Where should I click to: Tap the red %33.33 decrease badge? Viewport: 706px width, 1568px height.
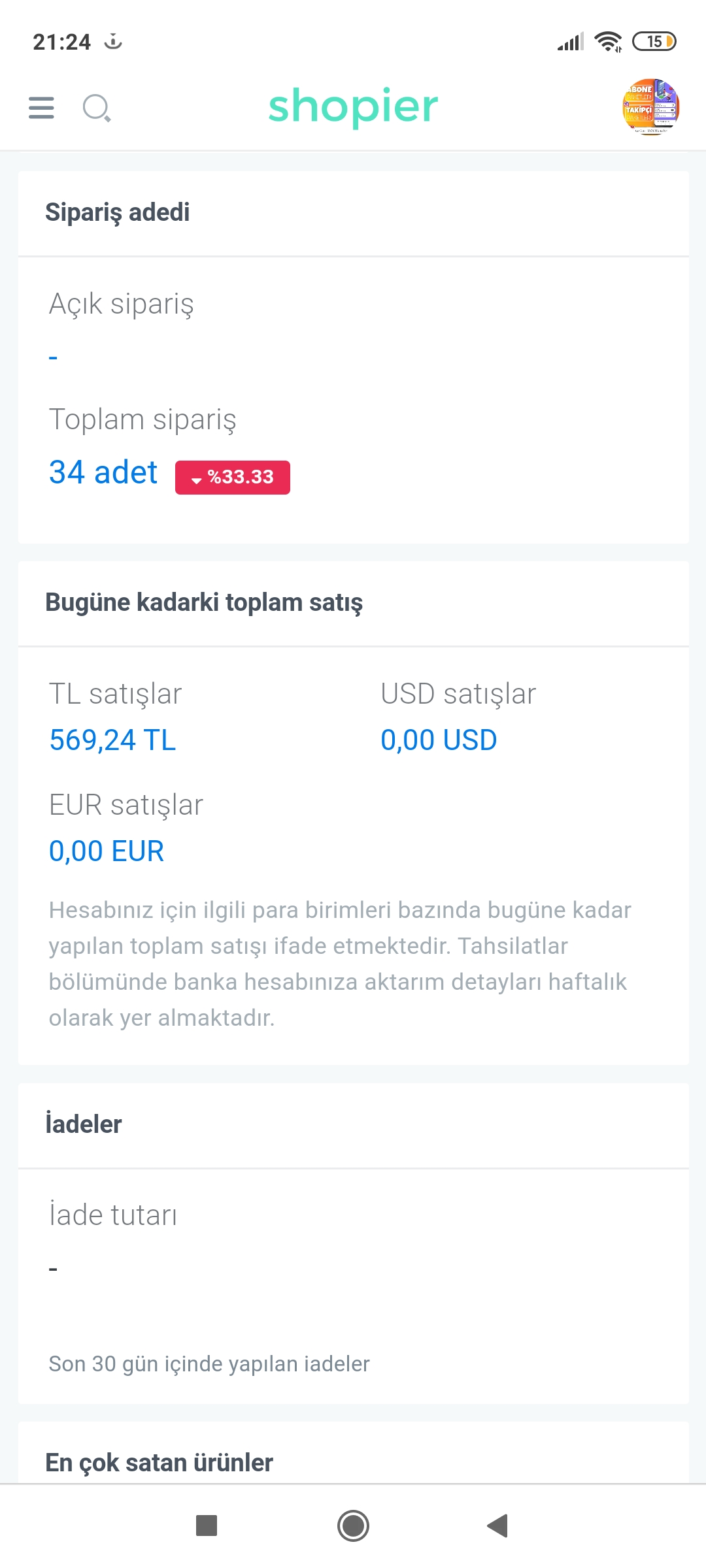(233, 477)
